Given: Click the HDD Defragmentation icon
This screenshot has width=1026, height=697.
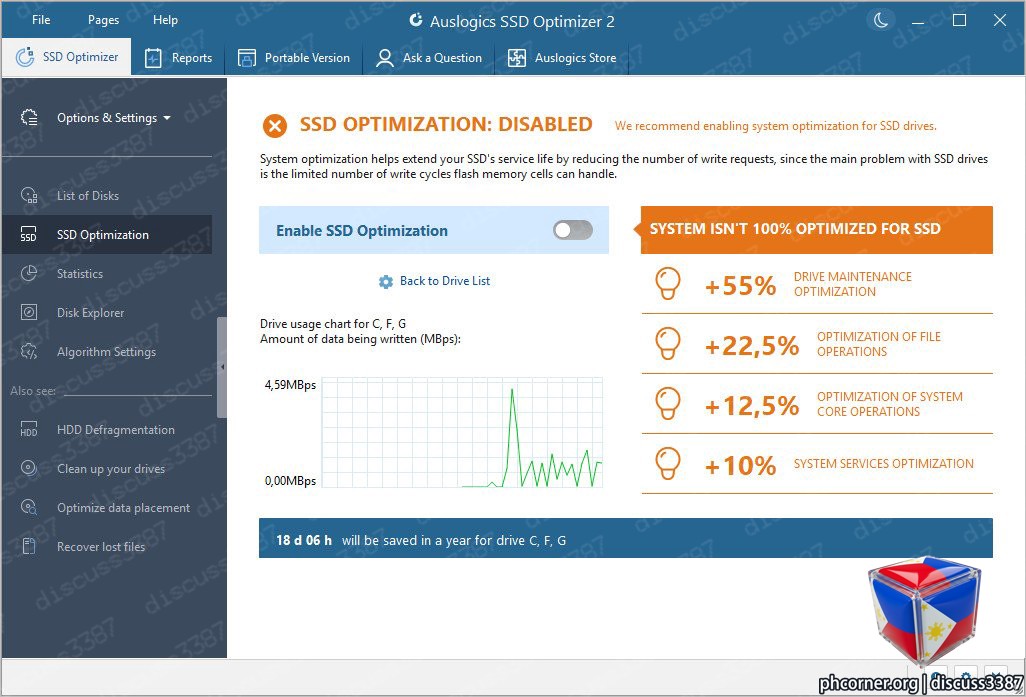Looking at the screenshot, I should point(29,429).
